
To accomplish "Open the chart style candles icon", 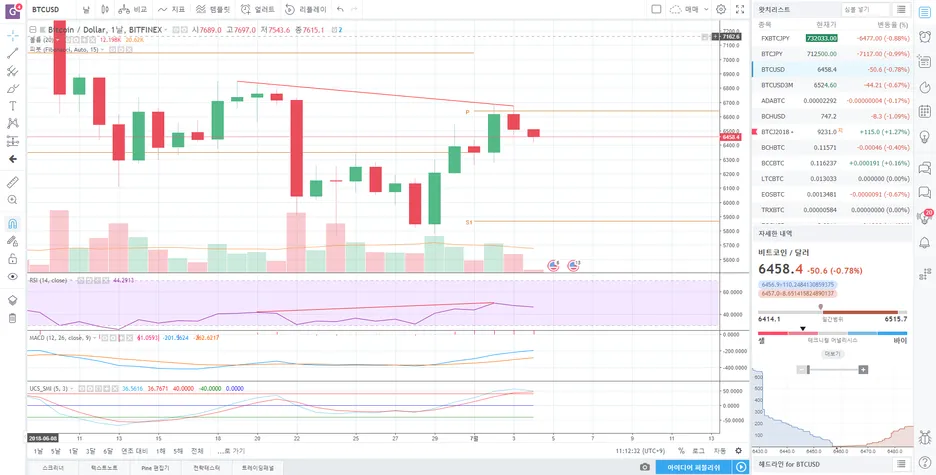I will coord(106,9).
